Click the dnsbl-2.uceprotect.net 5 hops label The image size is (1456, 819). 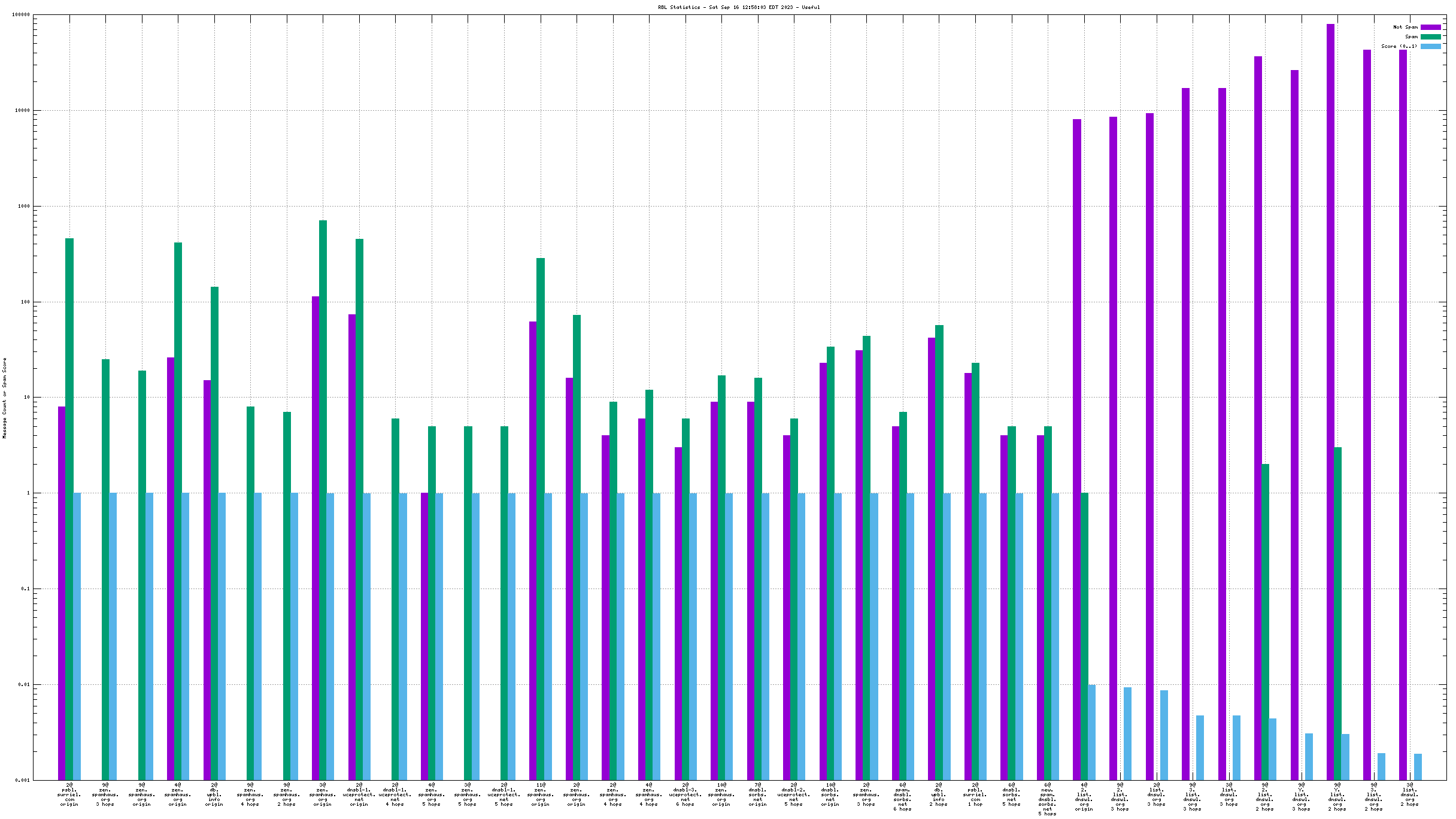[x=794, y=794]
